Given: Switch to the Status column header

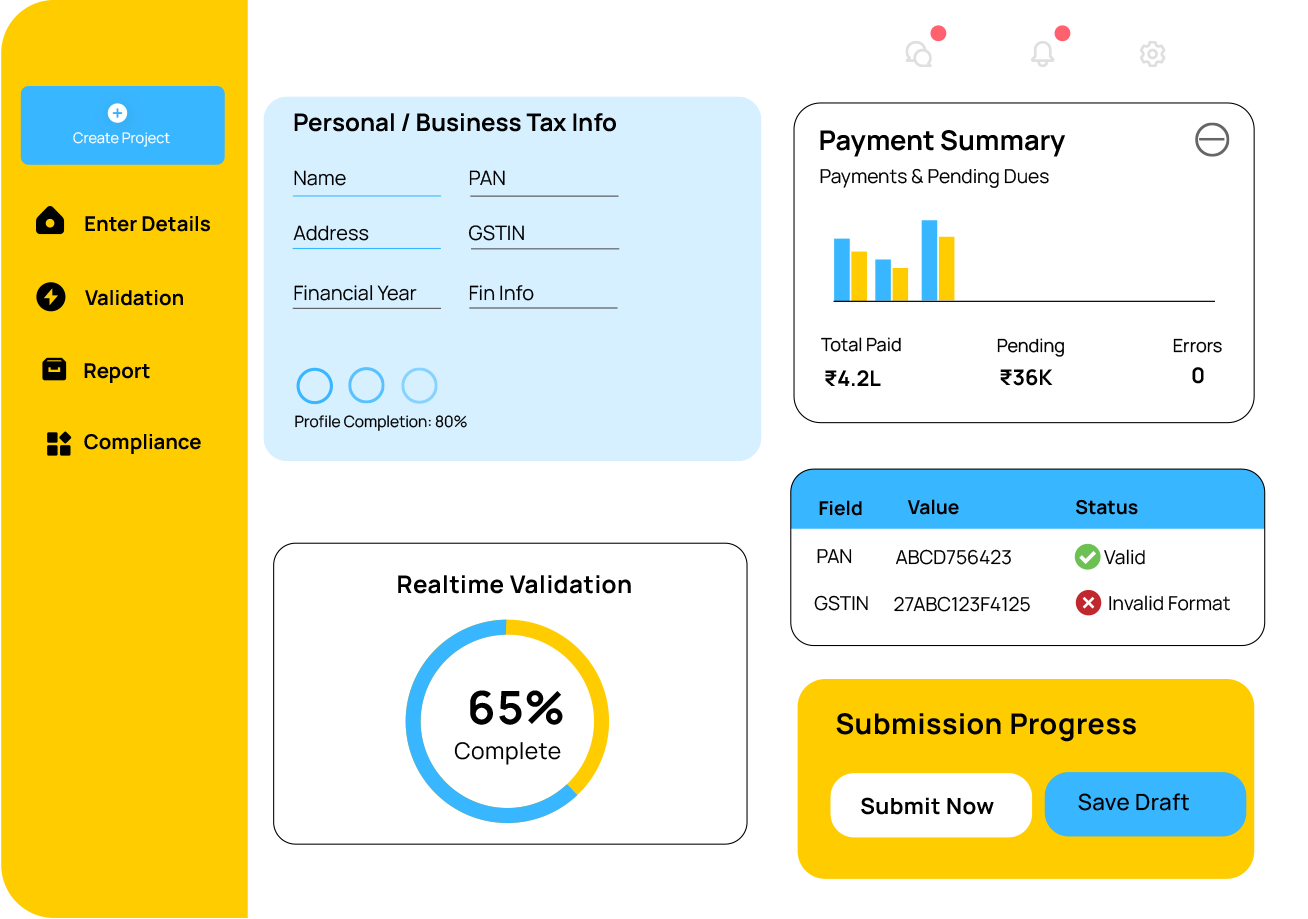Looking at the screenshot, I should (x=1106, y=507).
